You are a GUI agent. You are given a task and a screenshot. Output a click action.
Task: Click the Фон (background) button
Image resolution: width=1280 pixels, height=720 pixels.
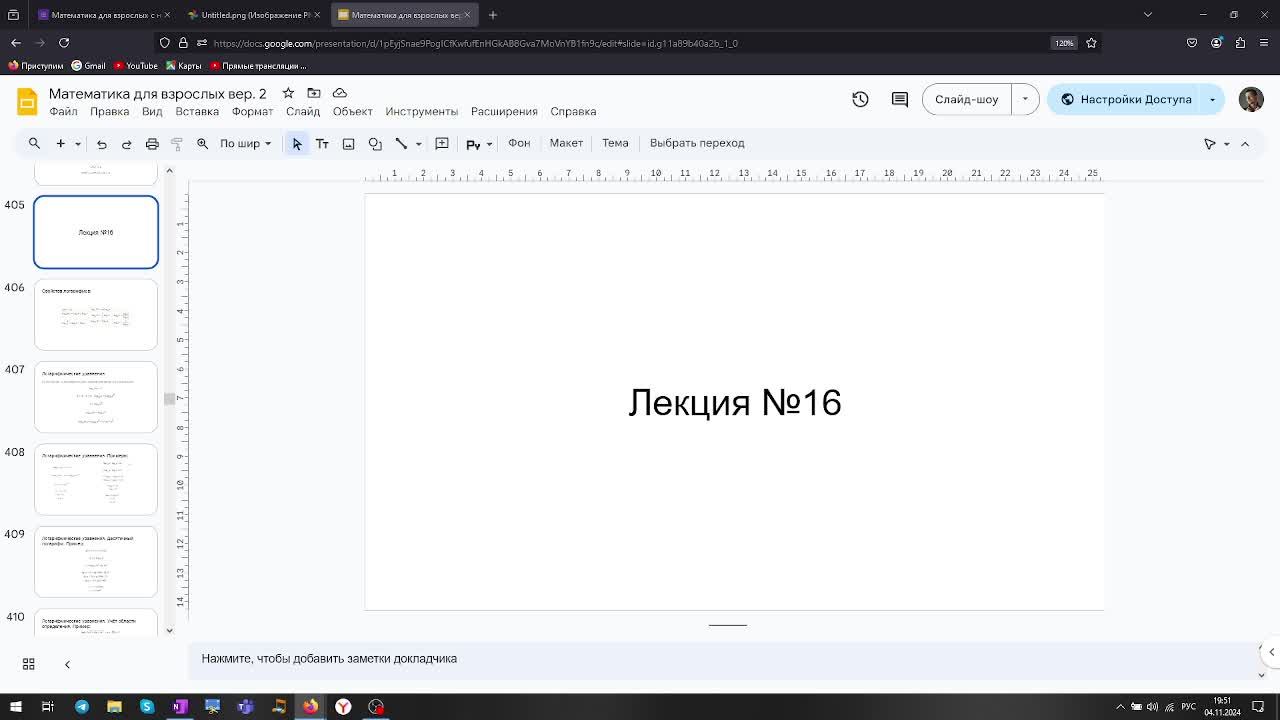[x=519, y=143]
